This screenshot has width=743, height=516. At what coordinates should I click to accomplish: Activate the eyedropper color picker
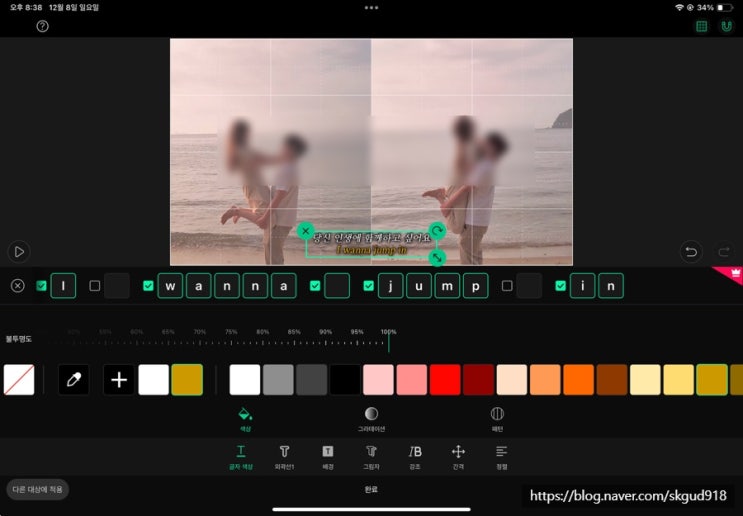coord(73,380)
